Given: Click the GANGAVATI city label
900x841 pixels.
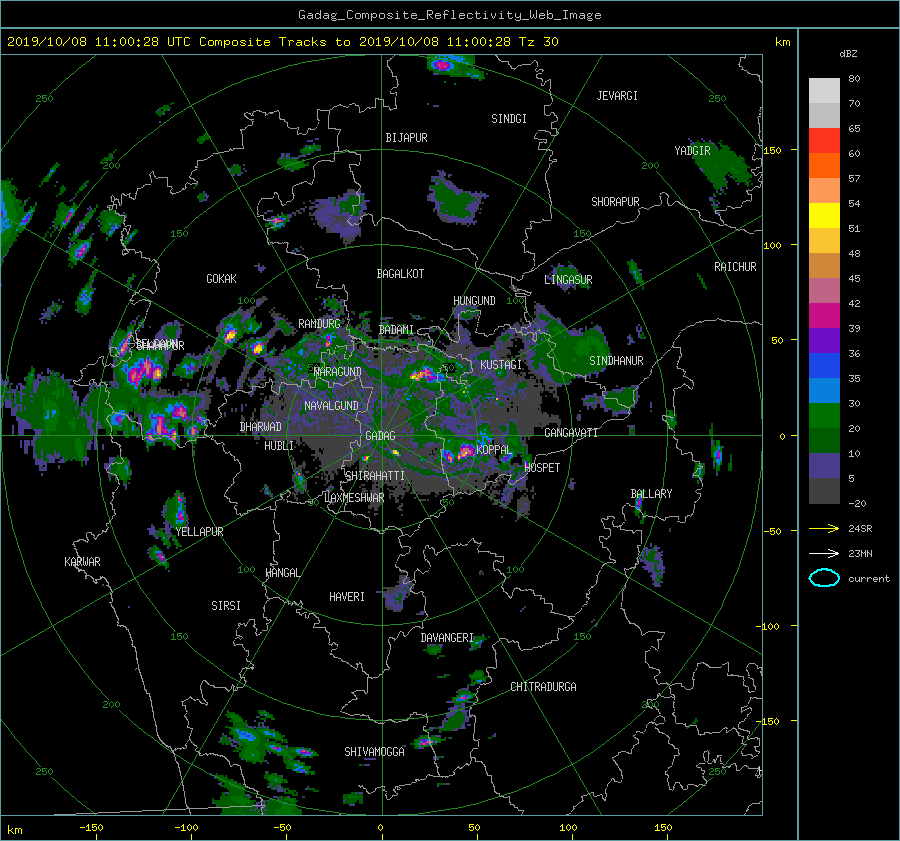Looking at the screenshot, I should coord(571,433).
